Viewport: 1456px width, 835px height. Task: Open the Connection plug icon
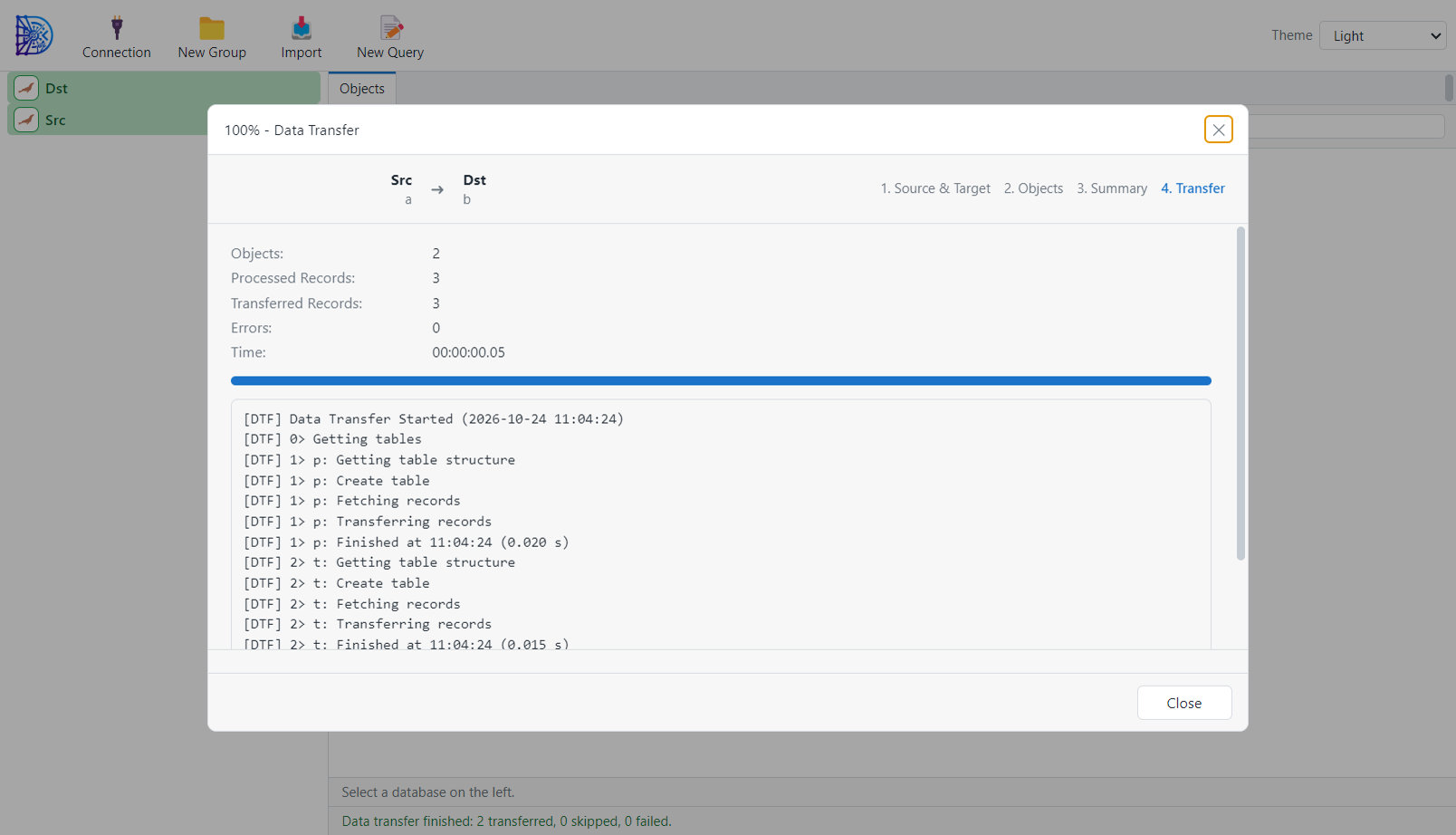117,28
